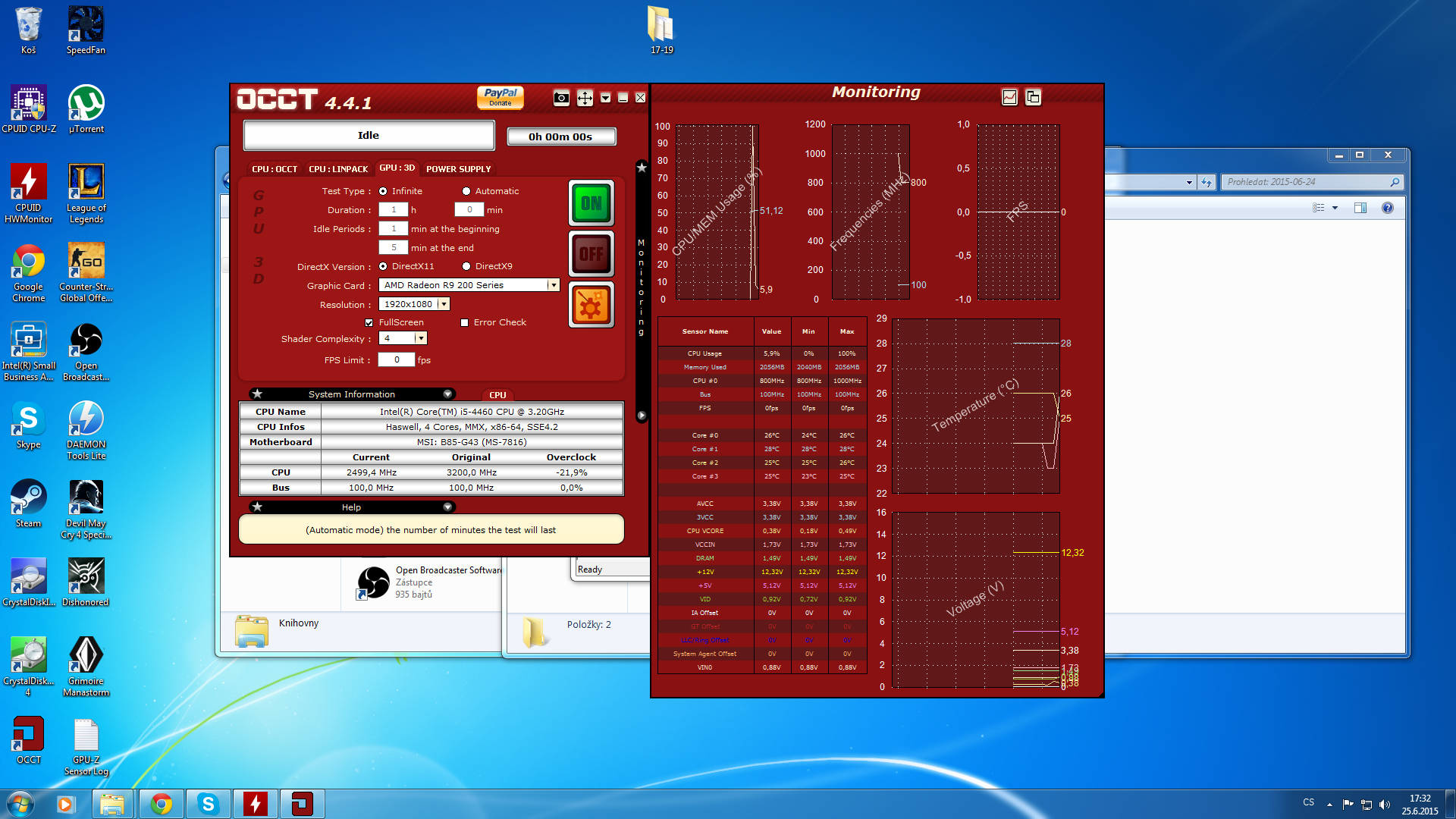Image resolution: width=1456 pixels, height=819 pixels.
Task: Click Explorer refresh arrows button
Action: pos(1207,182)
